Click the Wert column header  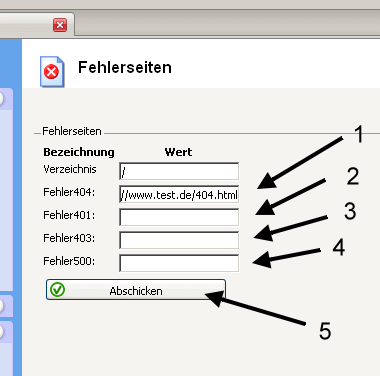point(178,152)
